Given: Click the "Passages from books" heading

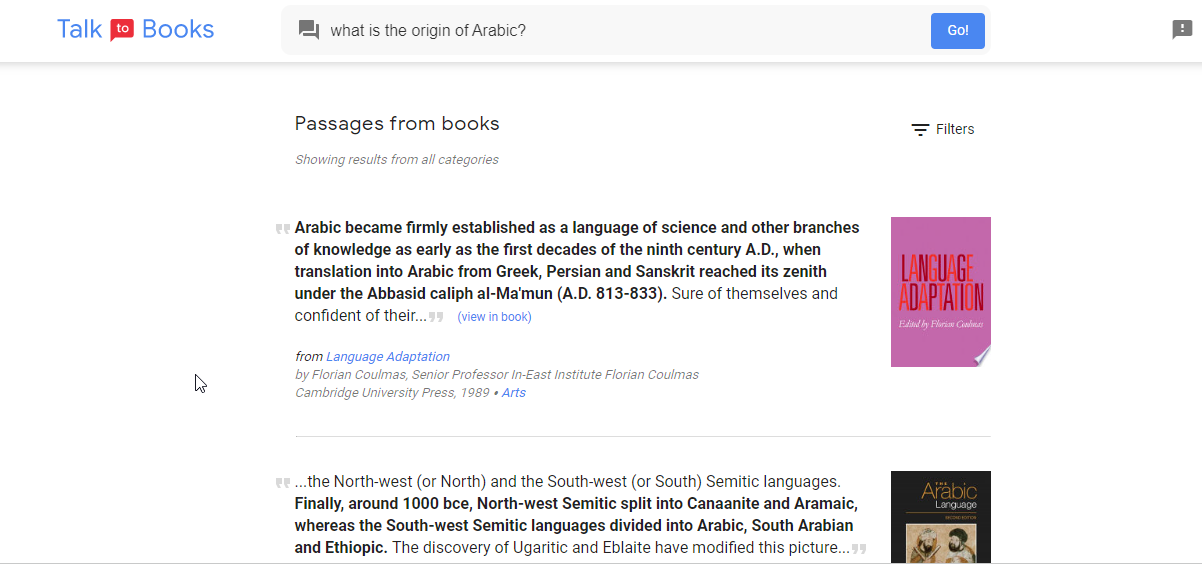Looking at the screenshot, I should click(397, 124).
